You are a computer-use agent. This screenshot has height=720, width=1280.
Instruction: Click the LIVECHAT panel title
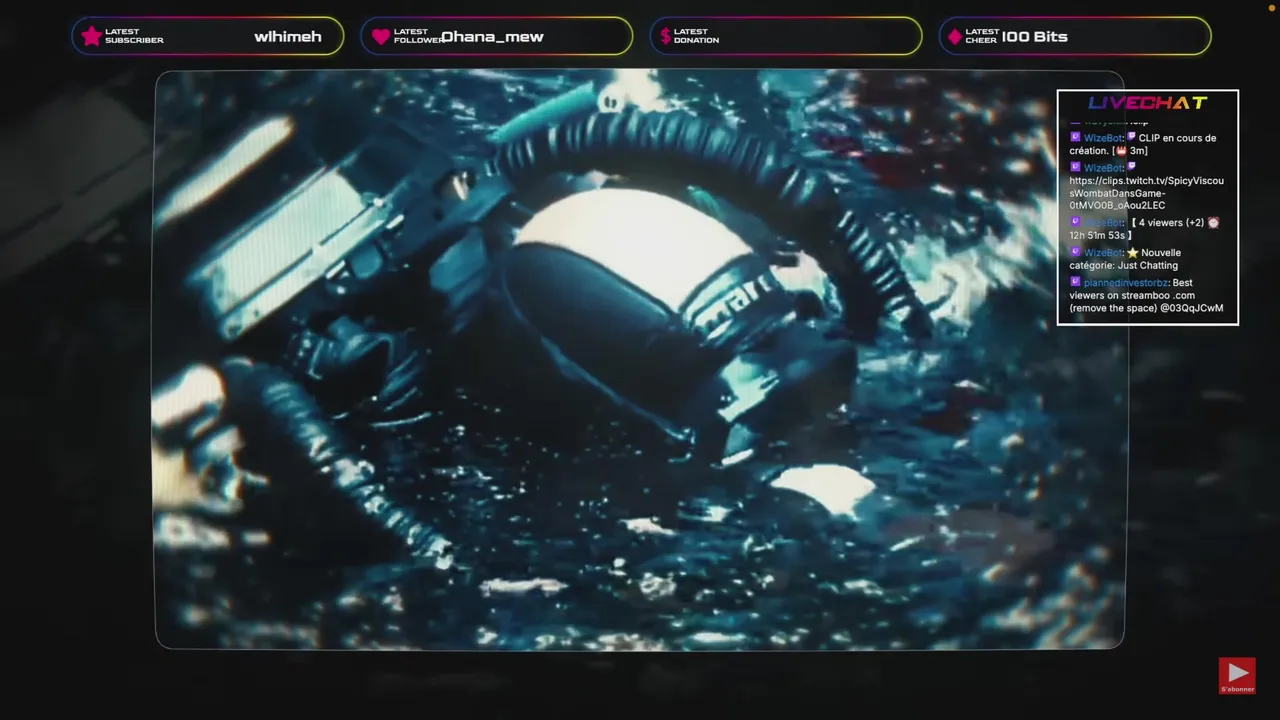(1148, 102)
